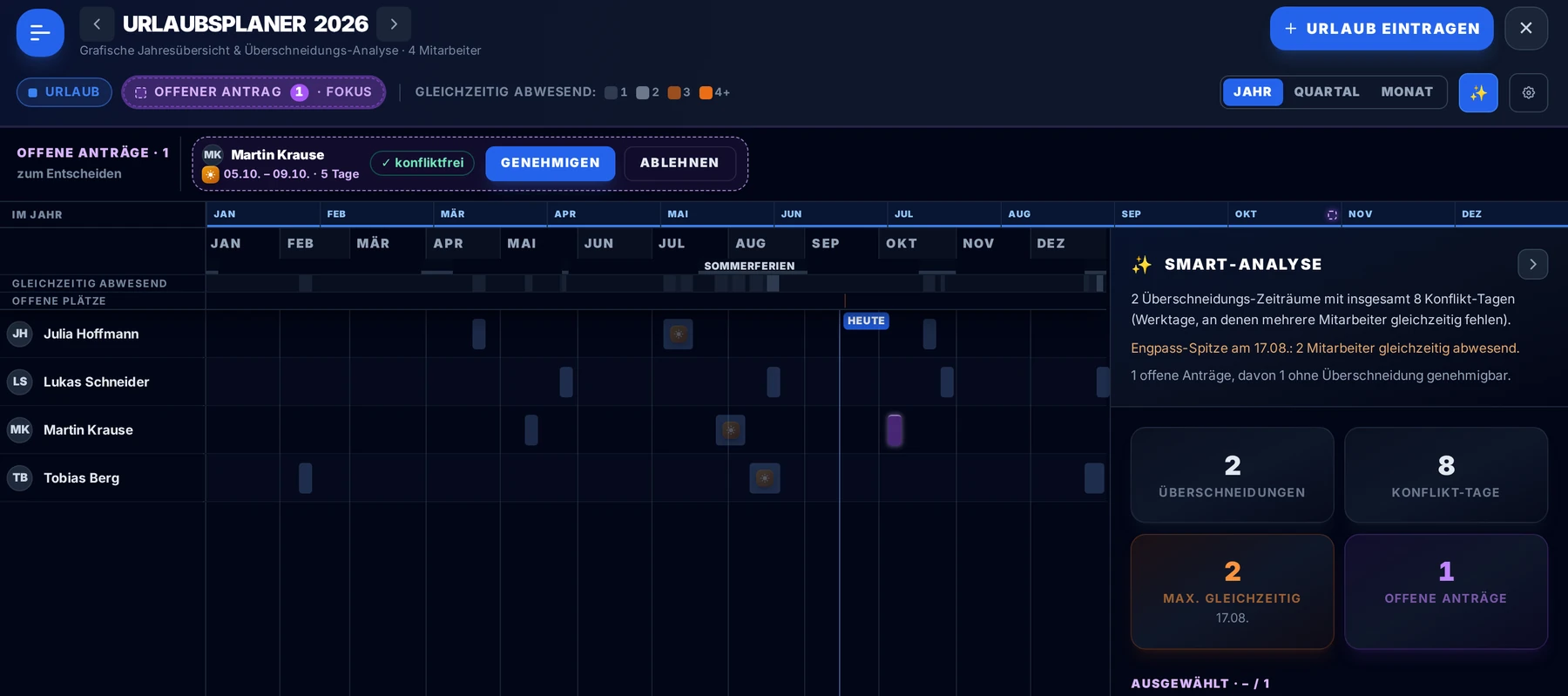This screenshot has height=696, width=1568.
Task: Click Martin Krause's August vacation block
Action: coord(730,430)
